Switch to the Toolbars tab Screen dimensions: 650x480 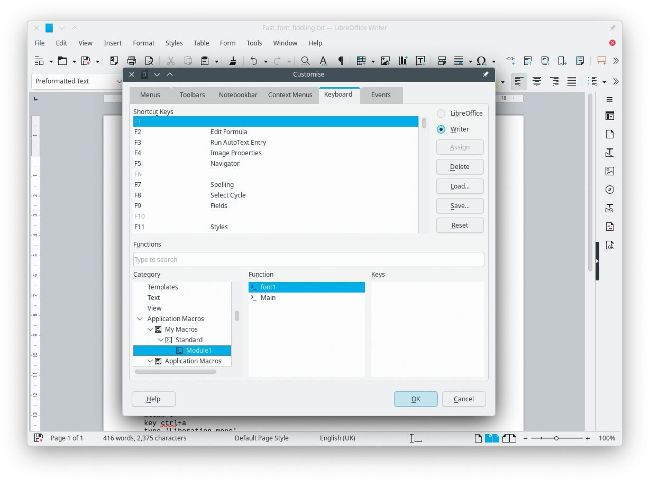pos(192,95)
